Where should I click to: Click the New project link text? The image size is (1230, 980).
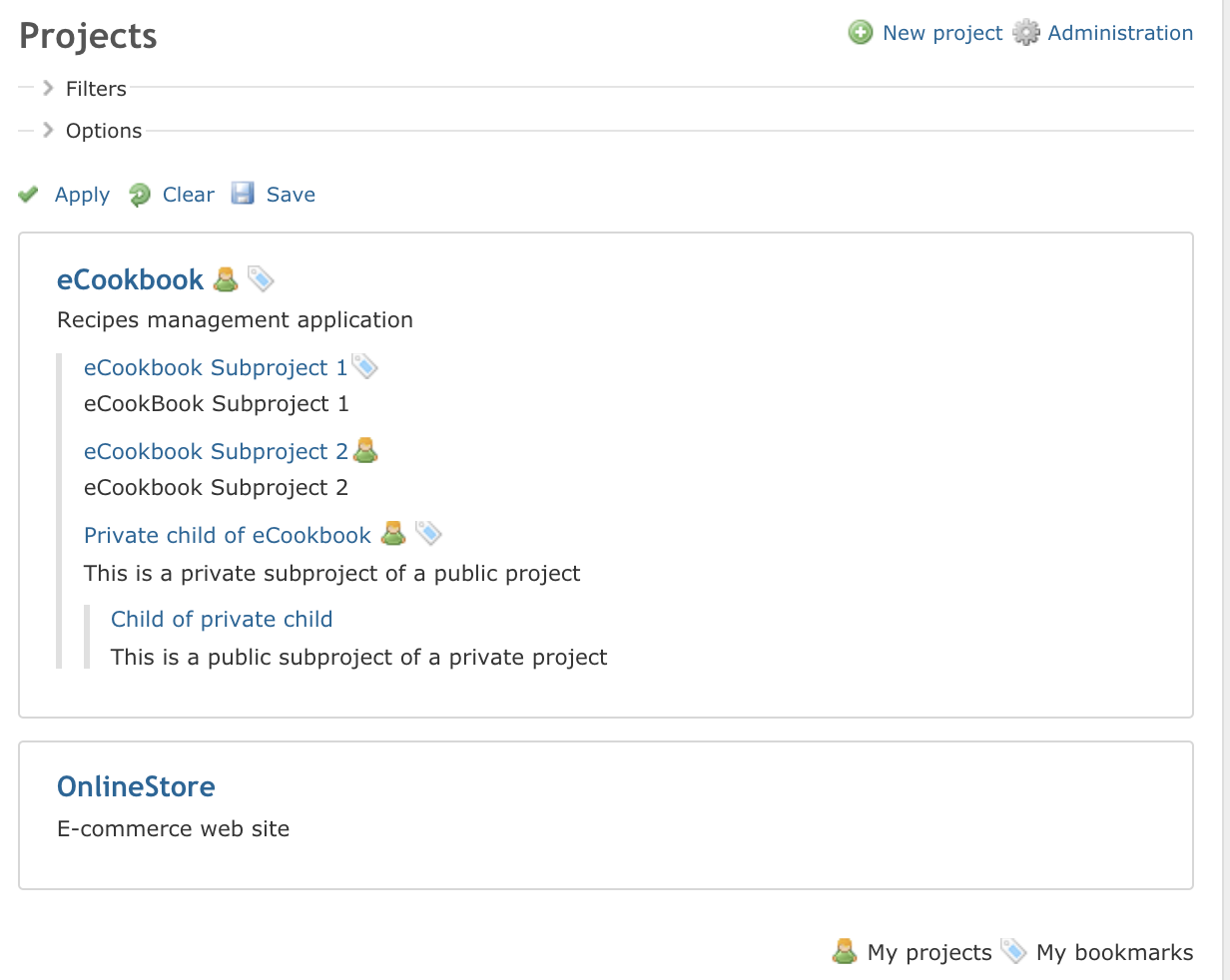point(941,33)
